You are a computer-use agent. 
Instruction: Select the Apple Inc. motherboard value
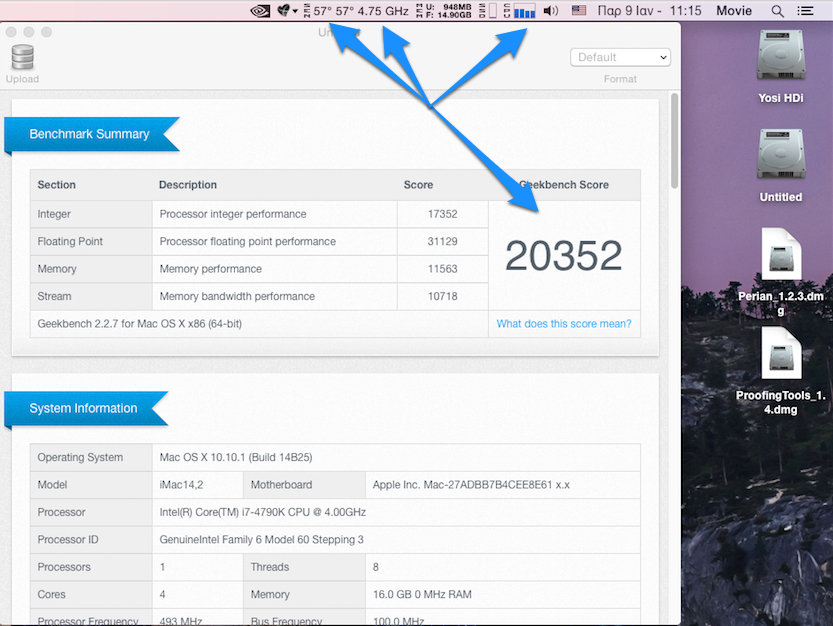[x=471, y=485]
